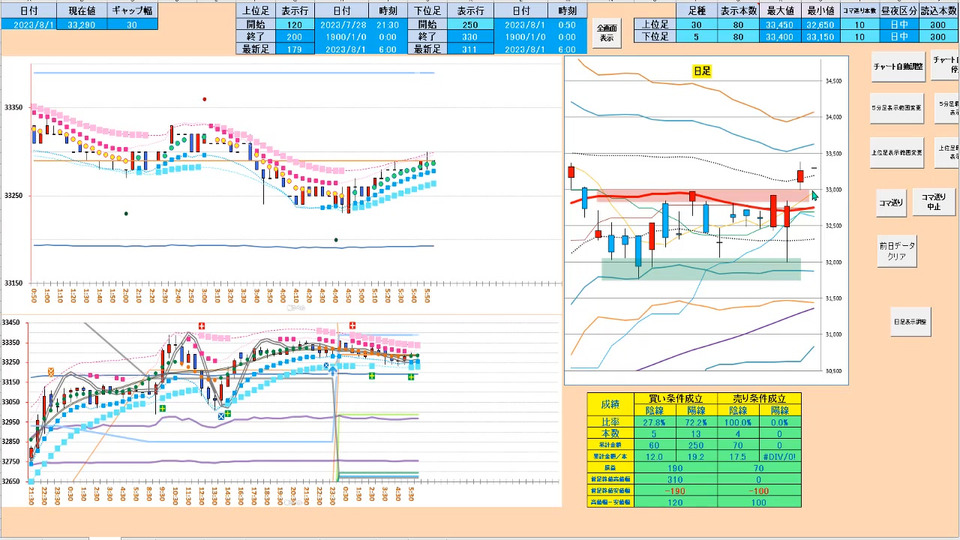Screen dimensions: 960x540
Task: Click the 上位足表示範囲変更 button
Action: pyautogui.click(x=896, y=152)
